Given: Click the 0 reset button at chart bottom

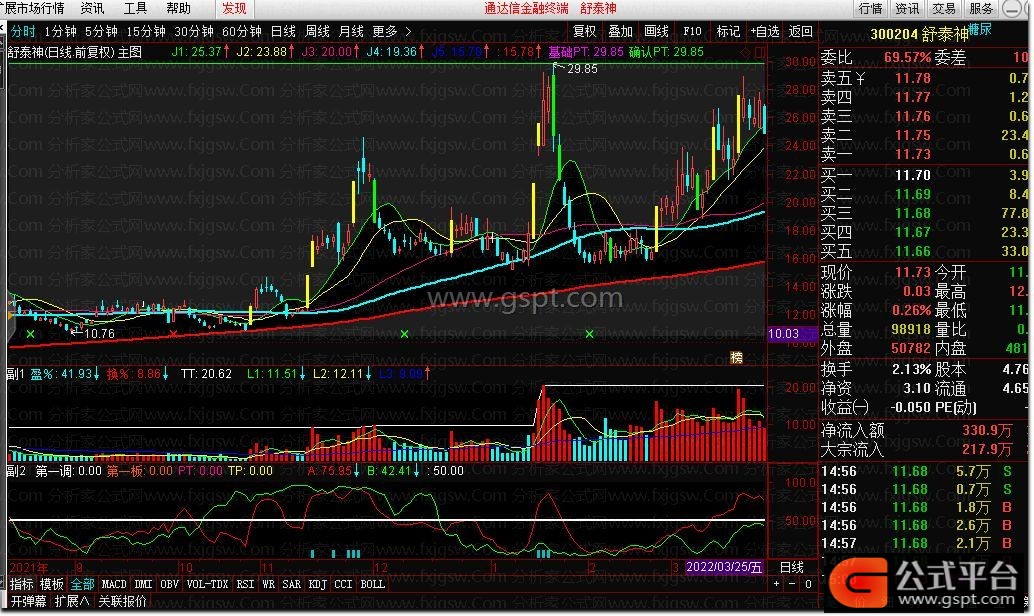Looking at the screenshot, I should pos(808,584).
